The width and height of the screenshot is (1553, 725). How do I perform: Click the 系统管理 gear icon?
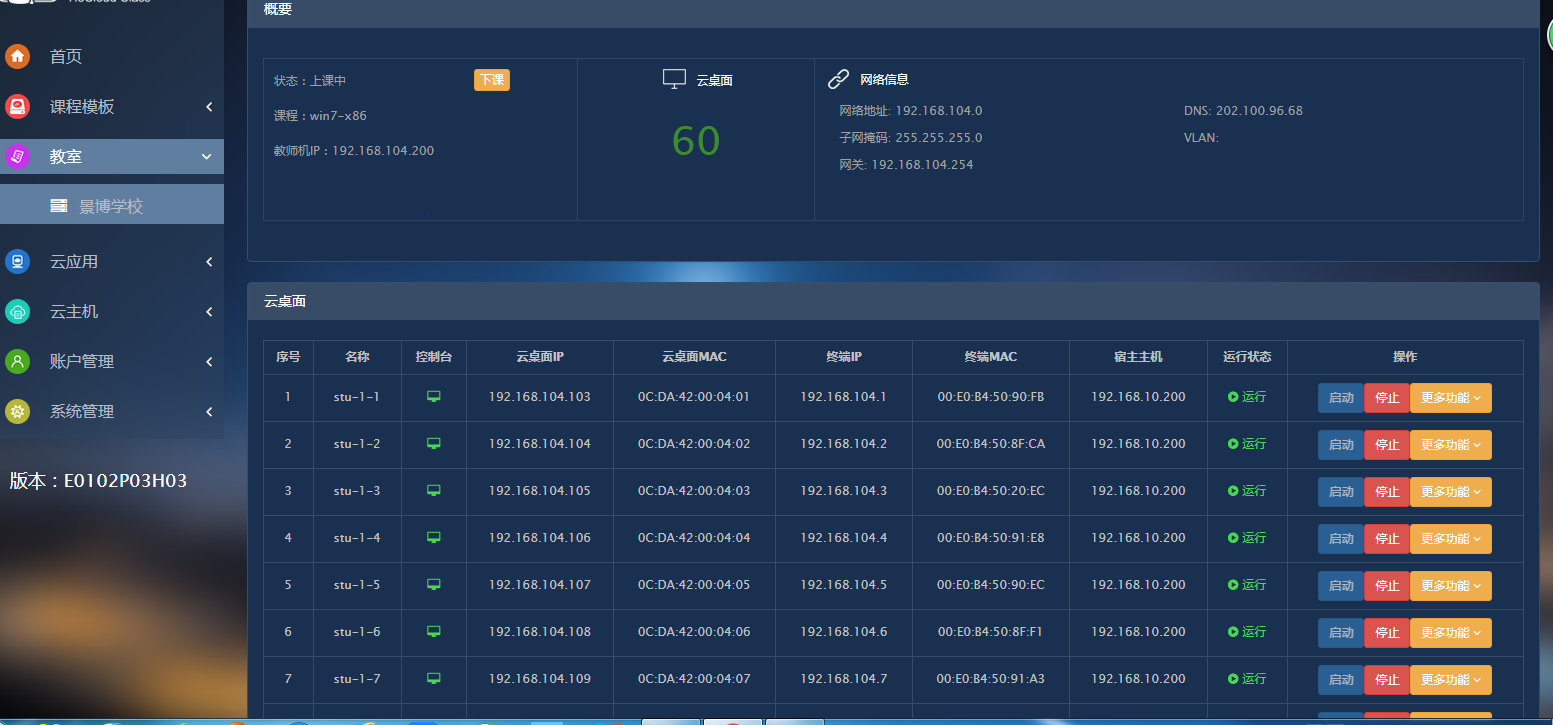tap(17, 411)
